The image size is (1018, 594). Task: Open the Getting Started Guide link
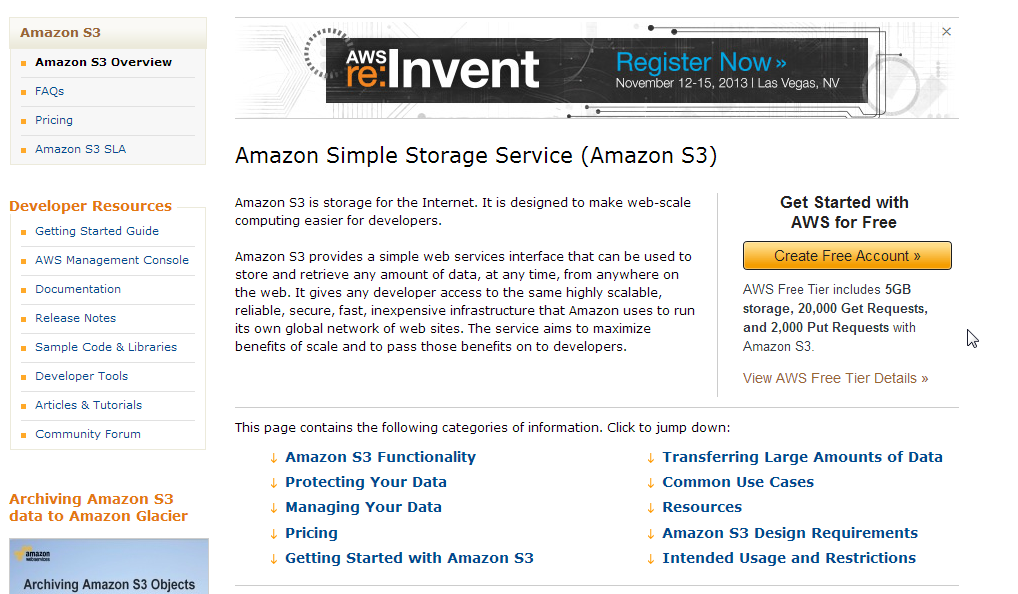tap(97, 231)
